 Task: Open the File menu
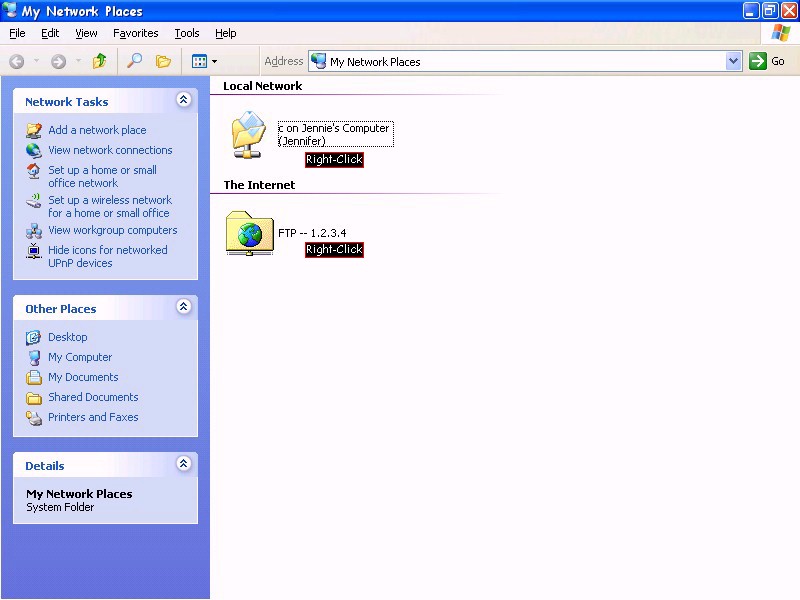[17, 33]
